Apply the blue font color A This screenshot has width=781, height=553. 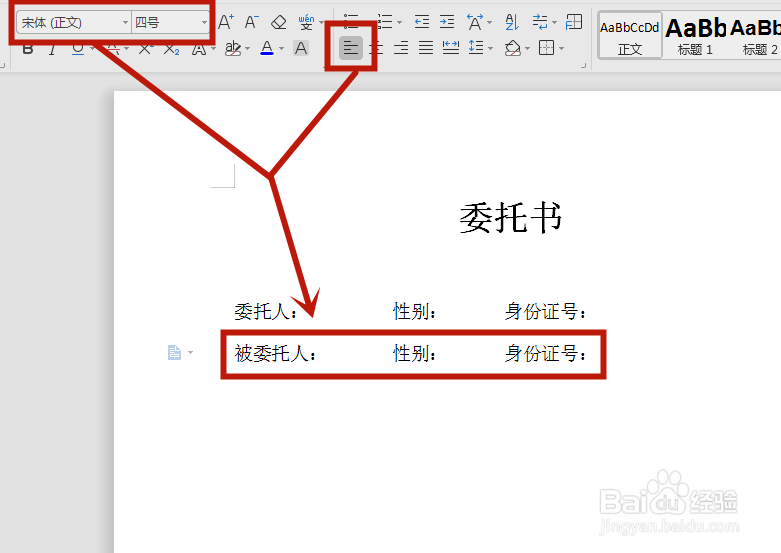pyautogui.click(x=267, y=48)
